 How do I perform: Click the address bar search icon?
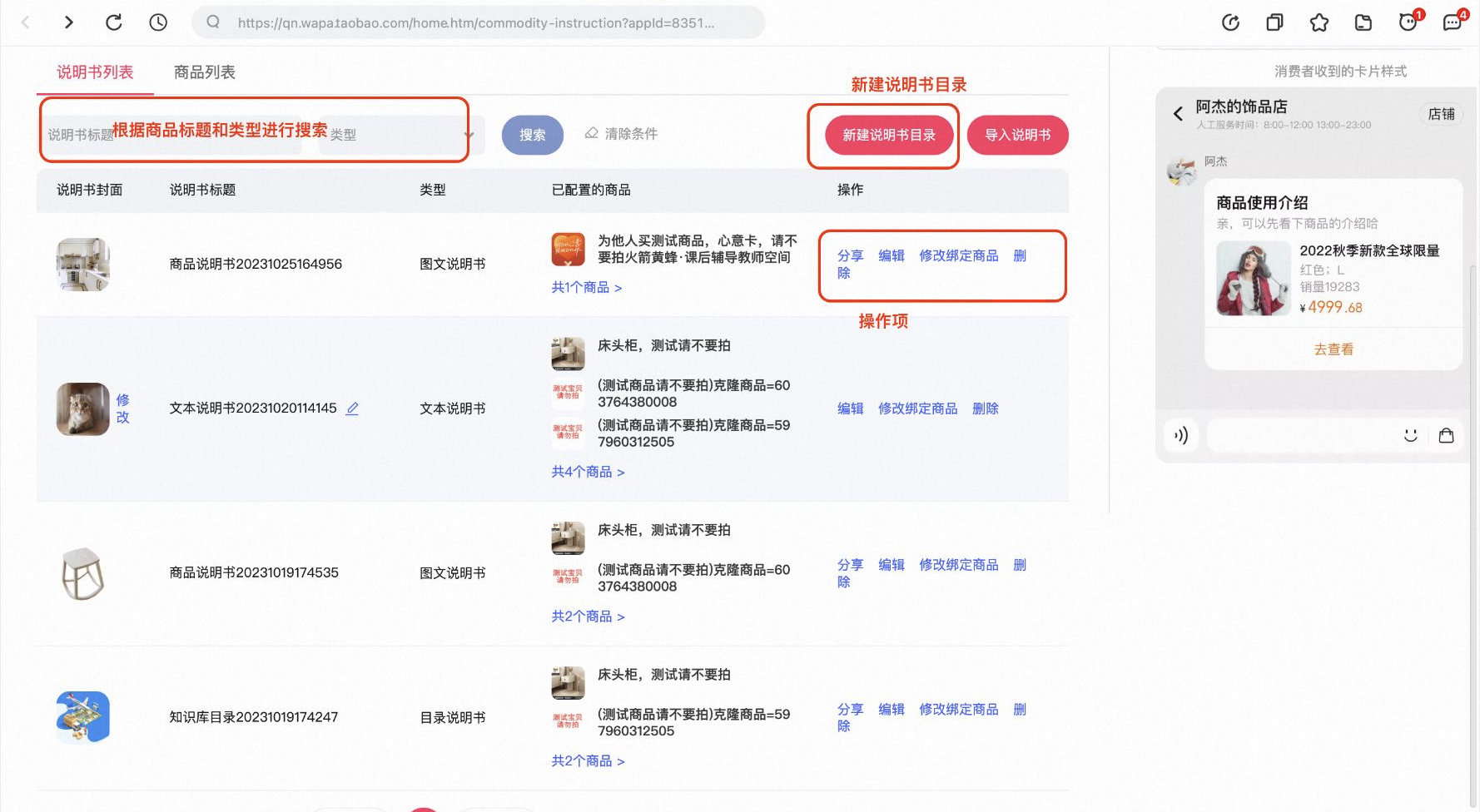click(213, 22)
